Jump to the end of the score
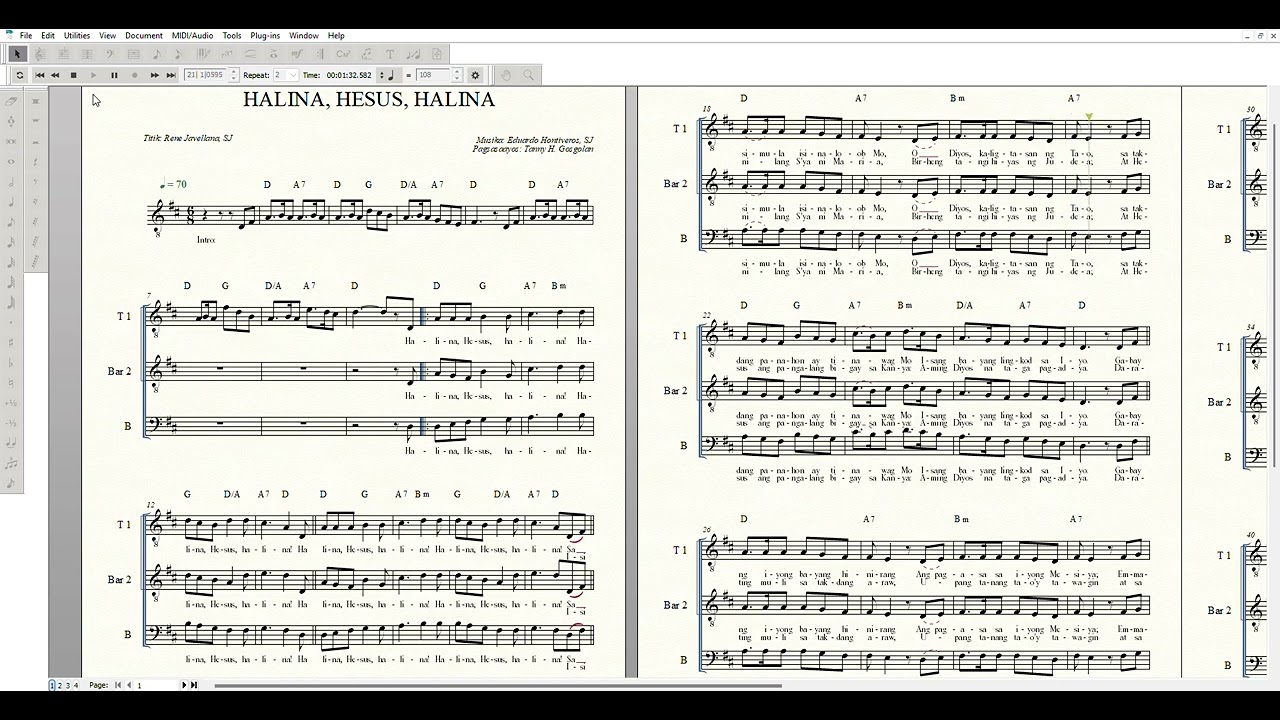The image size is (1280, 720). [x=171, y=75]
